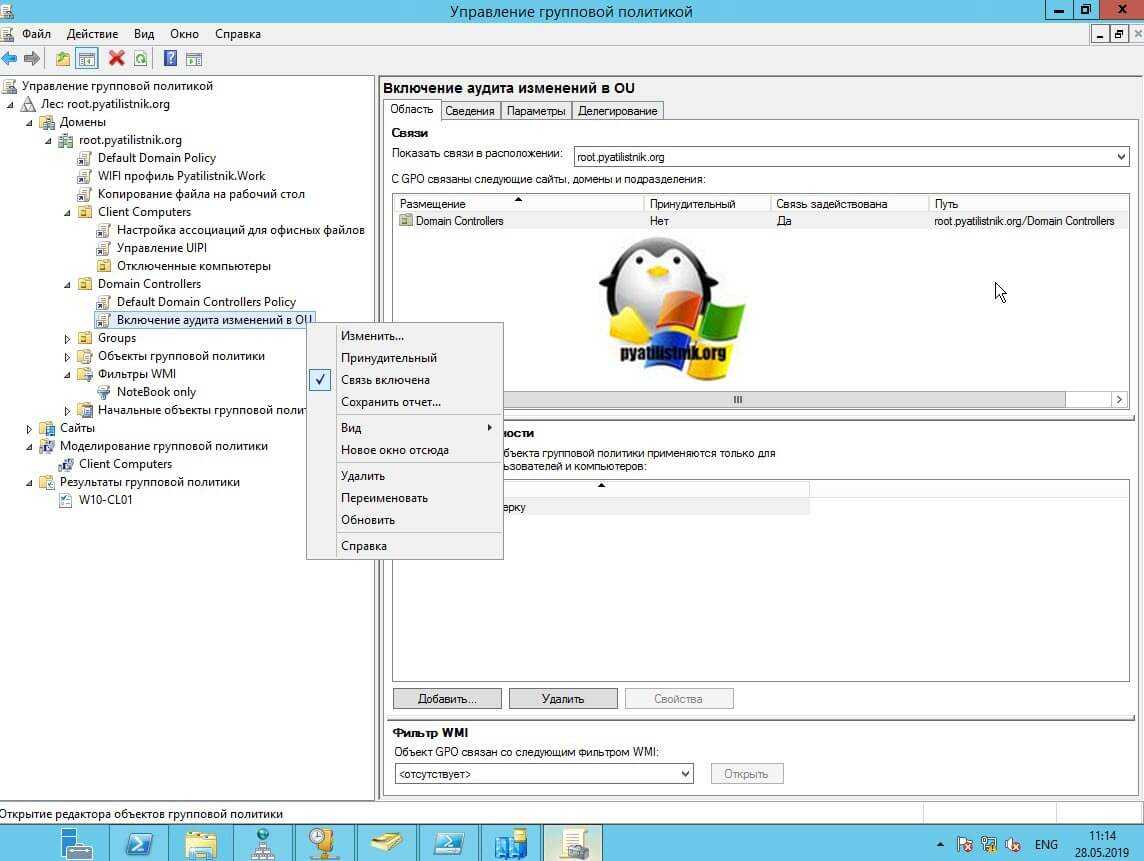Screen dimensions: 1144x861
Task: Click the Up one level folder icon
Action: (63, 59)
